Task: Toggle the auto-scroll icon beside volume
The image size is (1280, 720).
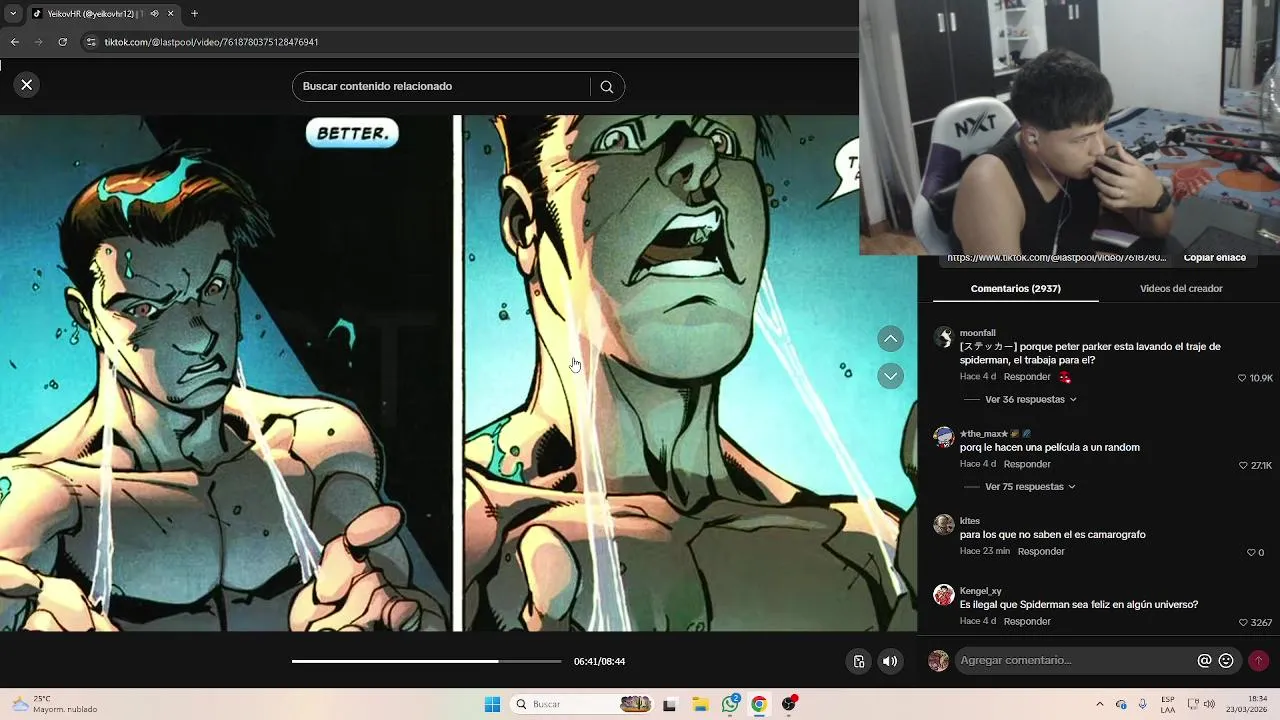Action: tap(859, 661)
